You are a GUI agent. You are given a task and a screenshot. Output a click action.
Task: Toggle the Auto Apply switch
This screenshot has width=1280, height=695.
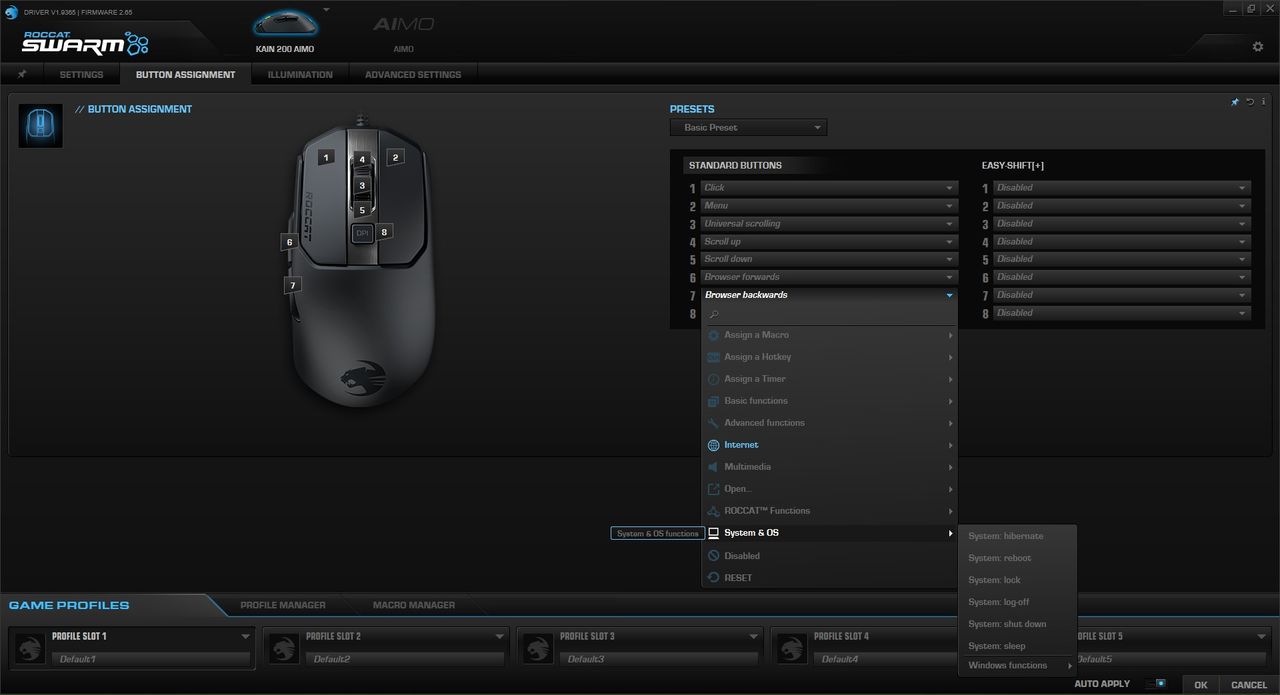[1156, 684]
